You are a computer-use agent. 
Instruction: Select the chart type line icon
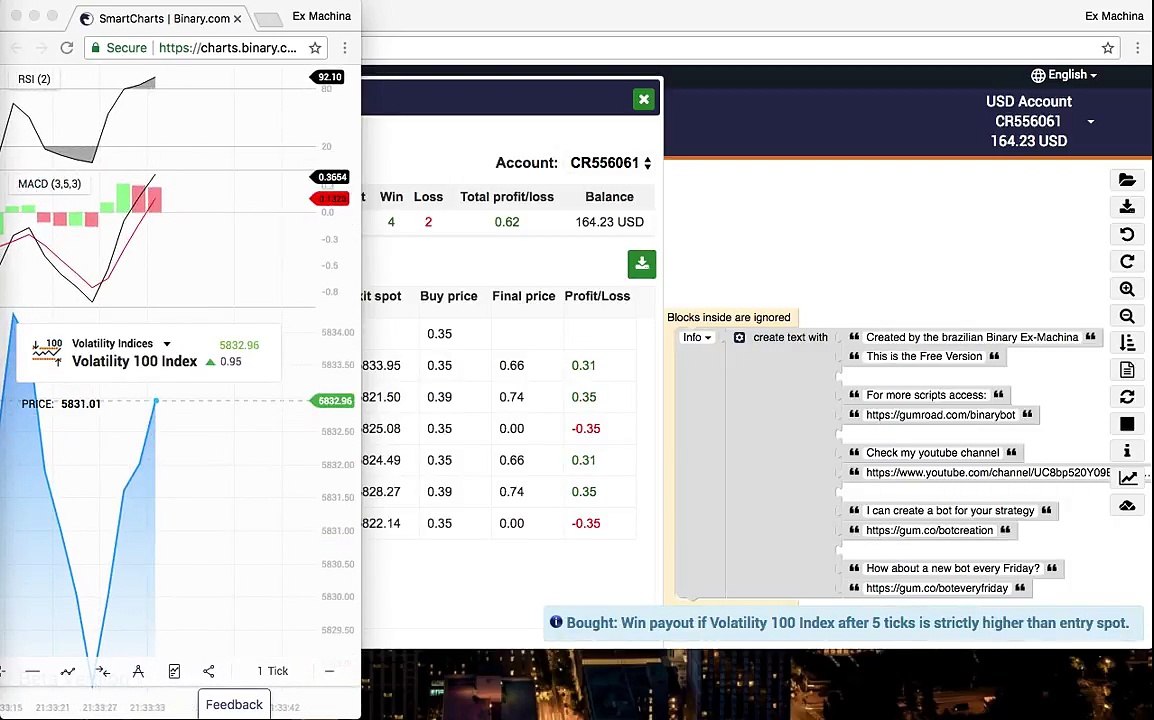click(68, 671)
